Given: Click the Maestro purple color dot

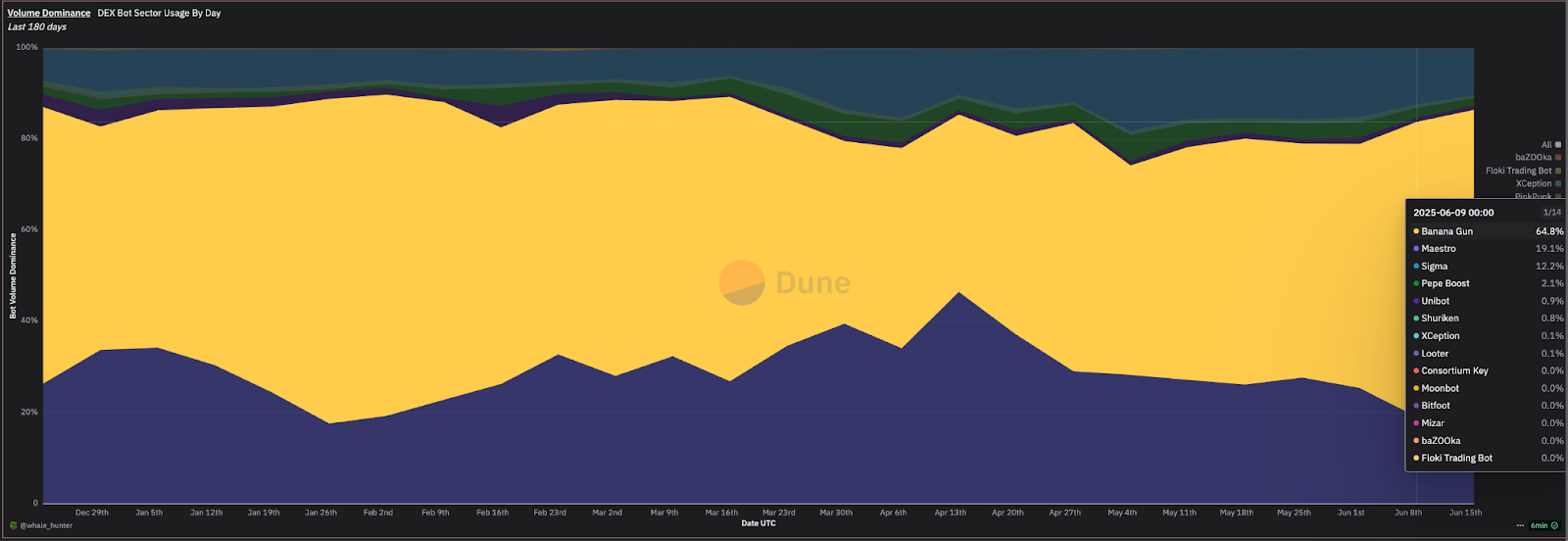Looking at the screenshot, I should [1416, 249].
